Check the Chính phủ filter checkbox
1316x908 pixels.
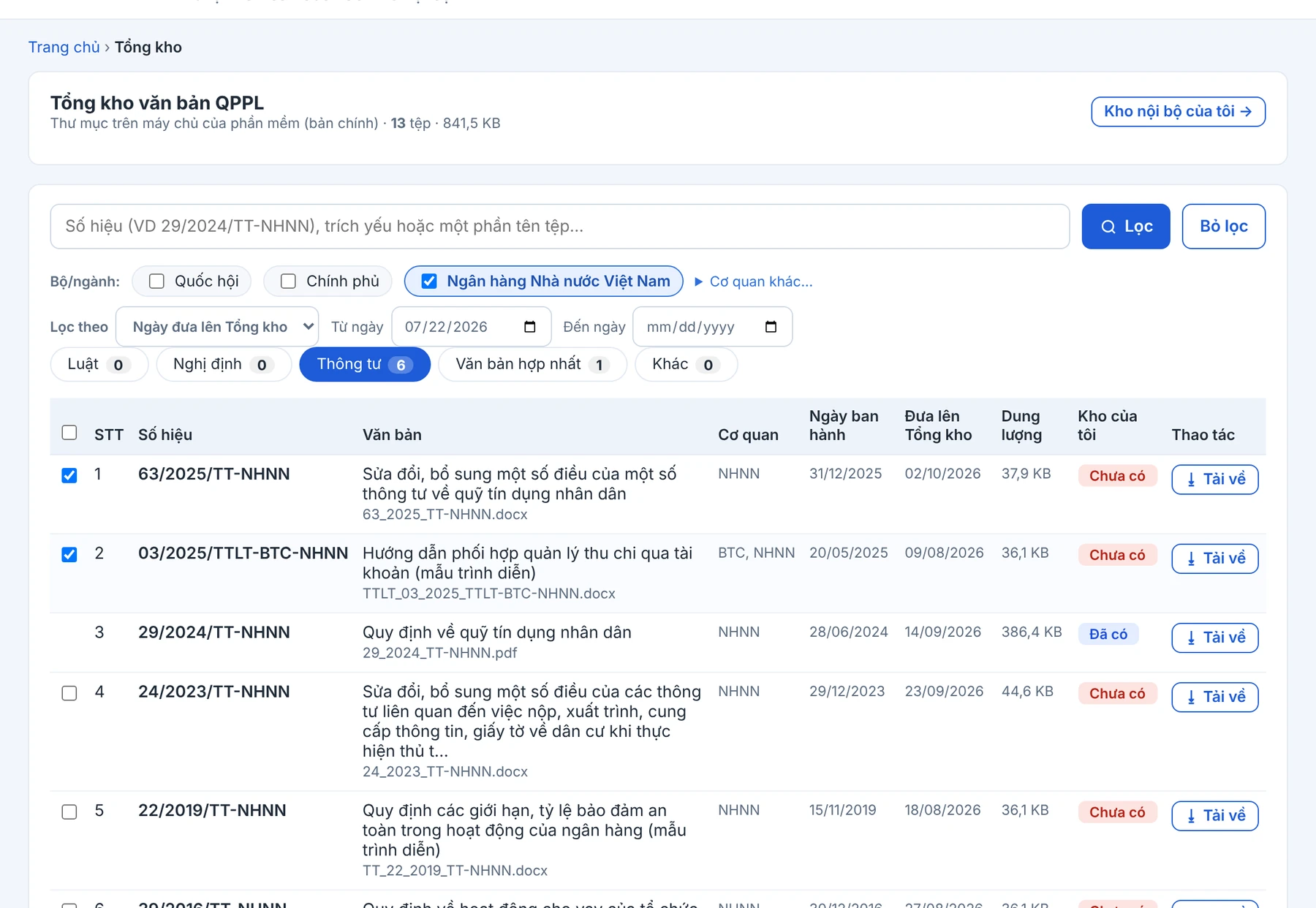[288, 281]
